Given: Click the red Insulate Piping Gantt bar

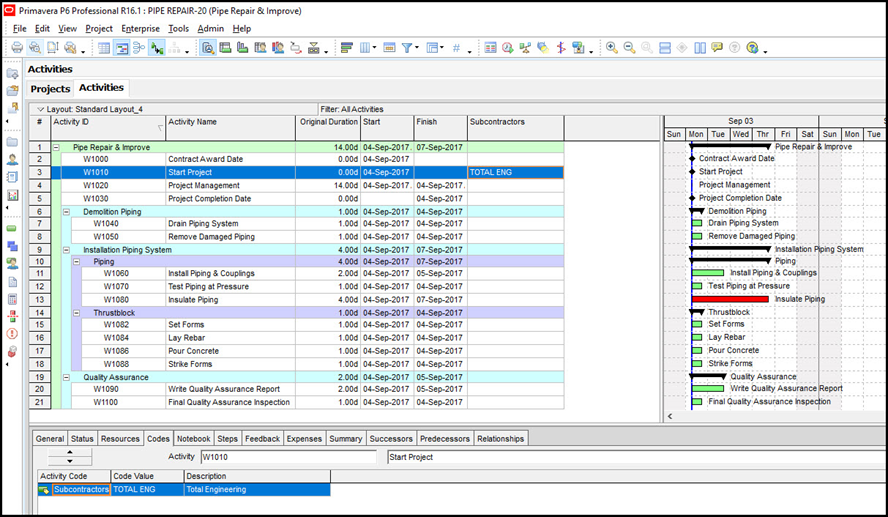Looking at the screenshot, I should (x=730, y=299).
